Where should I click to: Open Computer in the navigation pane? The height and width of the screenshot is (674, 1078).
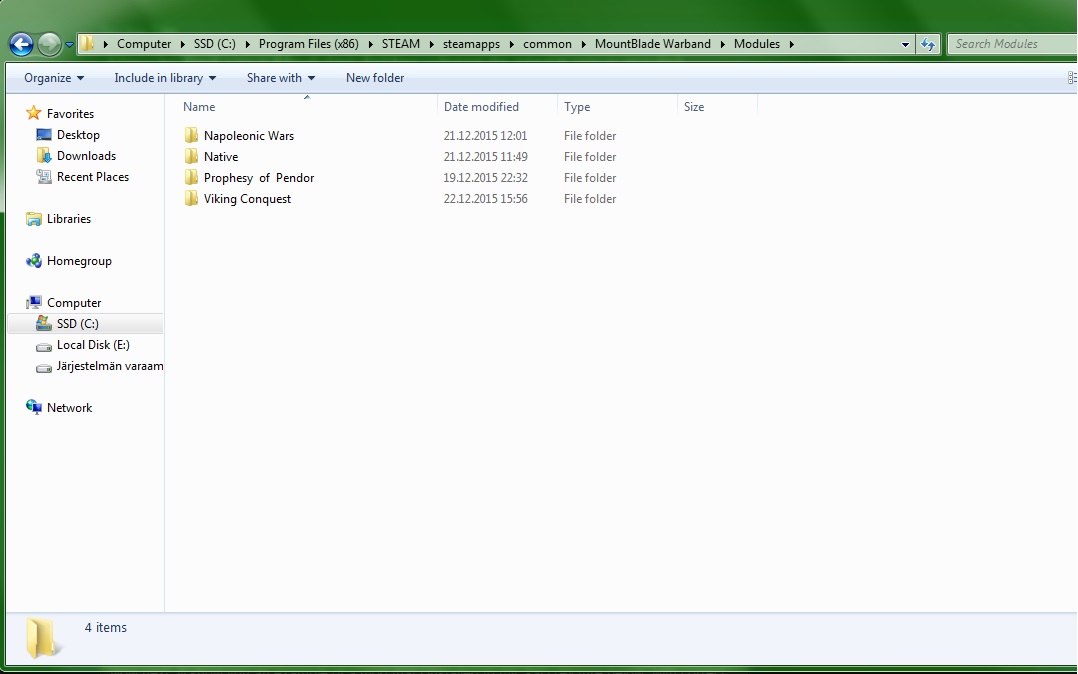[x=74, y=303]
